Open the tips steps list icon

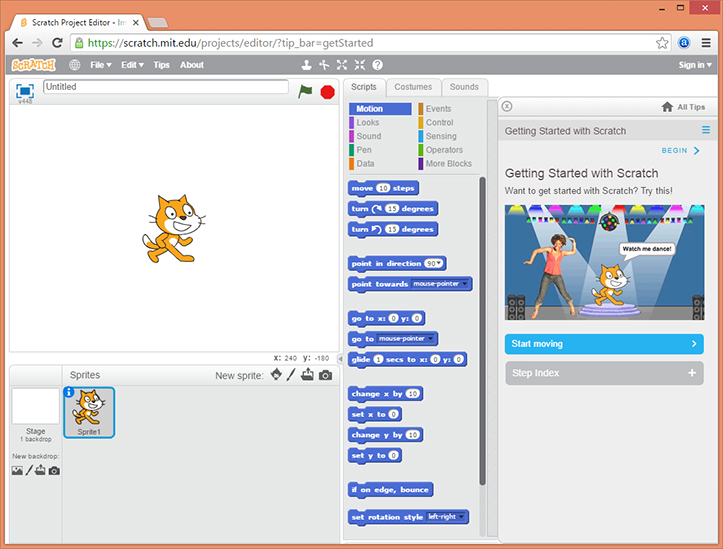pyautogui.click(x=706, y=130)
